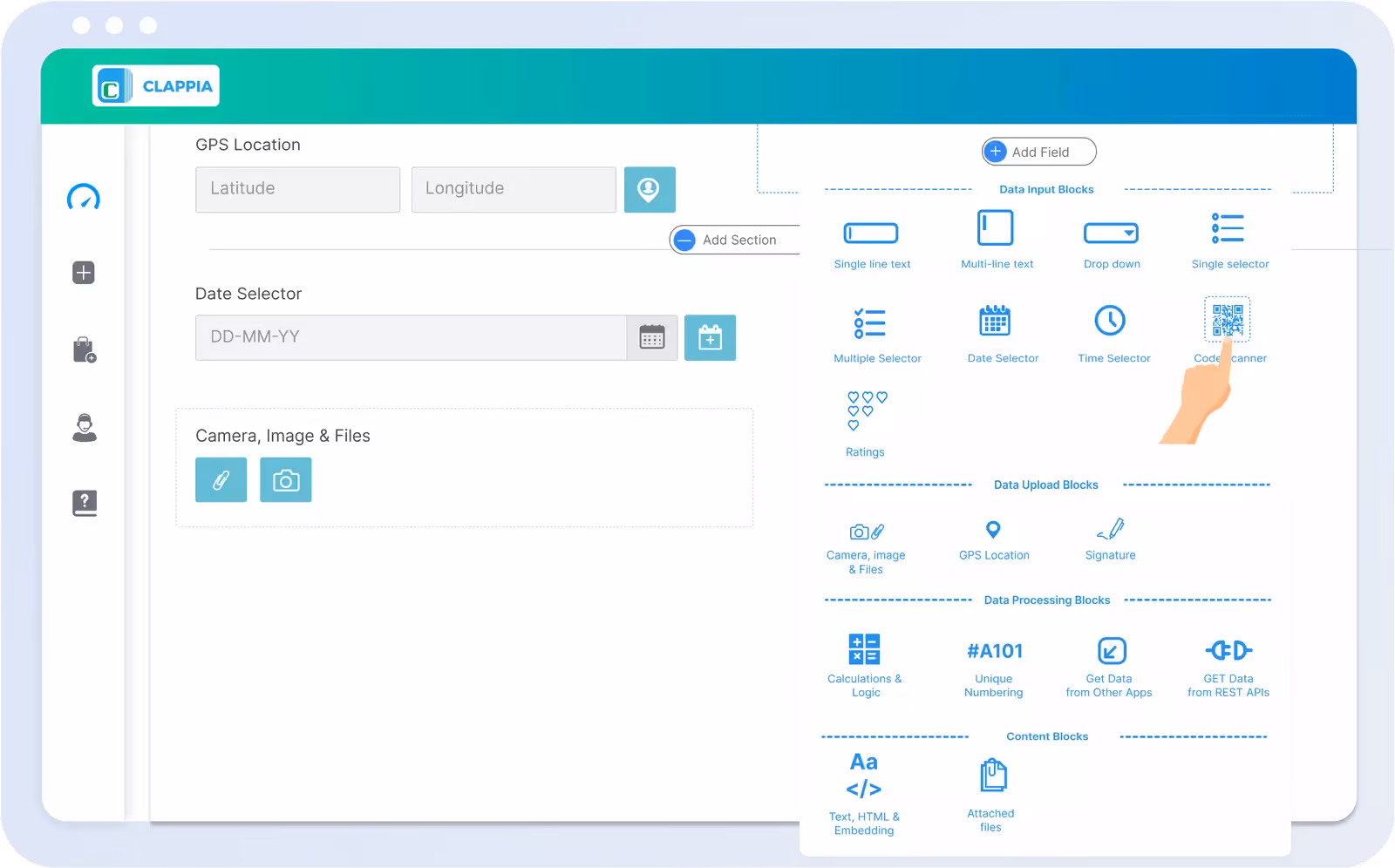Screen dimensions: 1395x868
Task: Click the camera icon under Camera, Image & Files
Action: tap(286, 479)
